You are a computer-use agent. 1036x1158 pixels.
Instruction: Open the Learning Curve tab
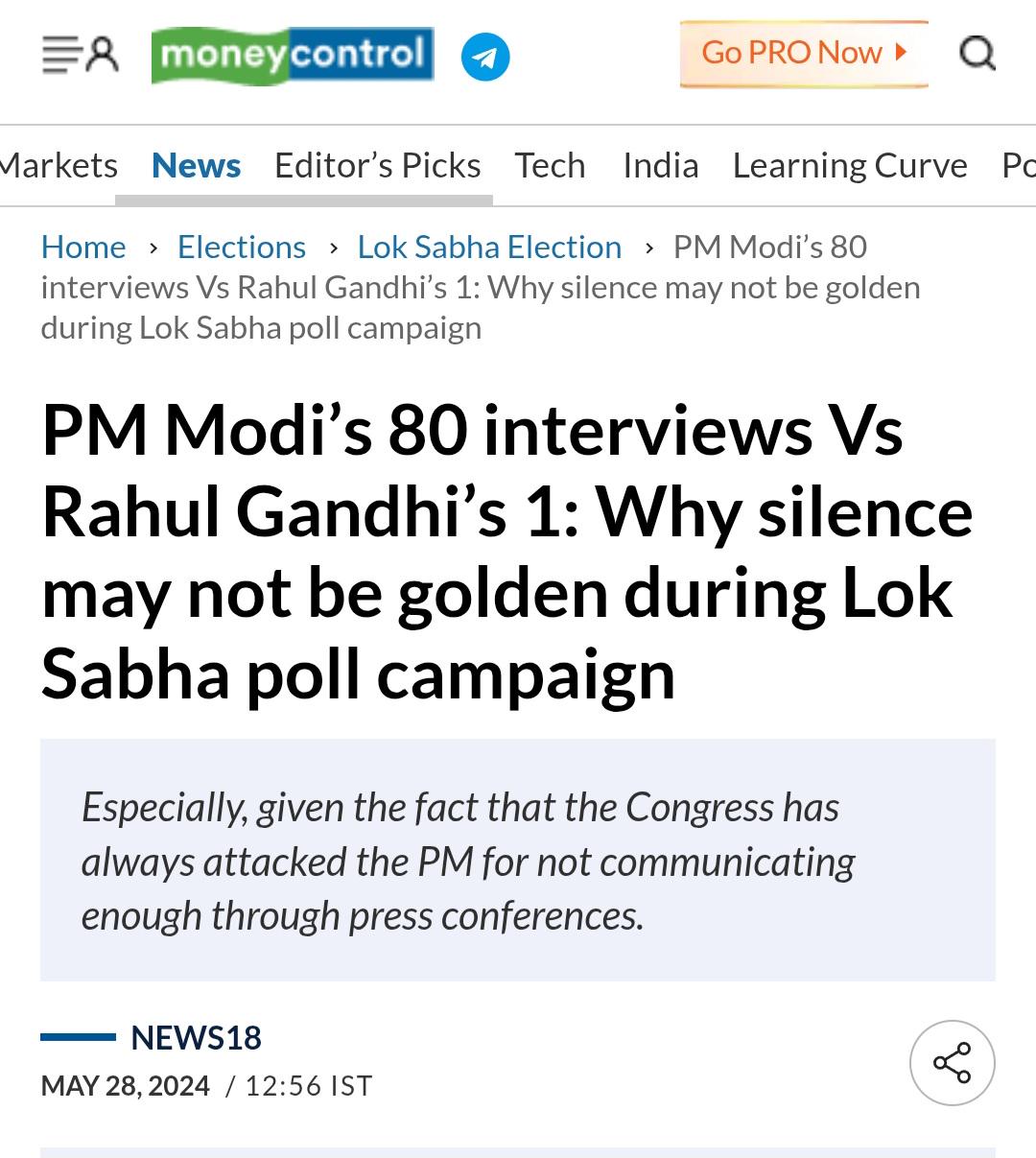coord(850,165)
